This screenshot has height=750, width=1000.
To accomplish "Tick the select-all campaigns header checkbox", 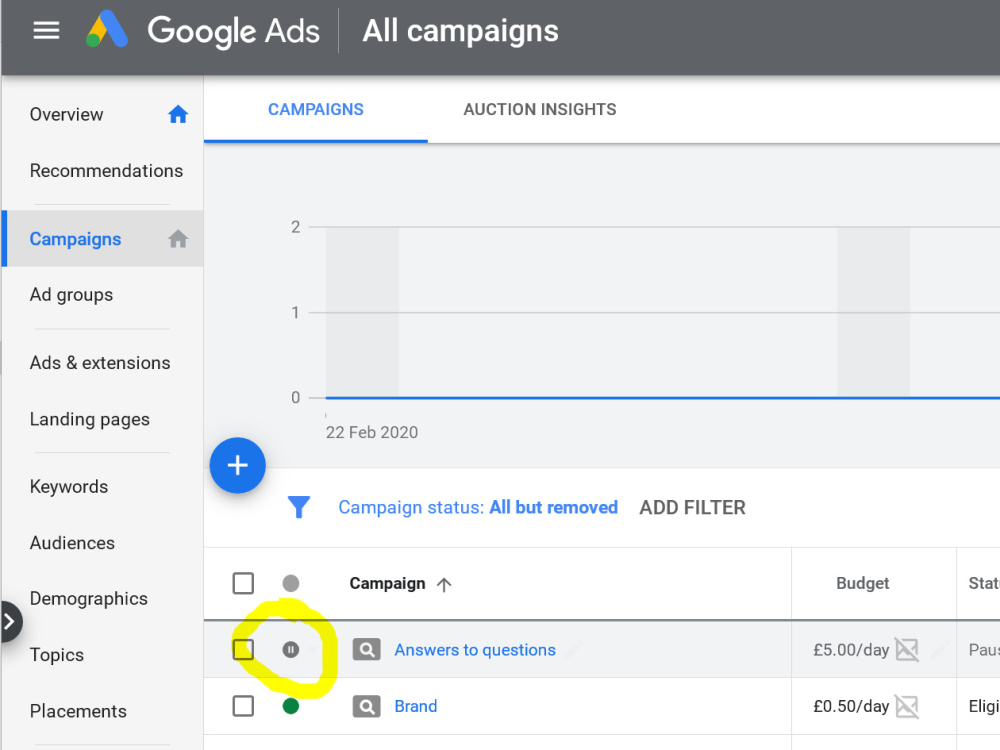I will (243, 583).
